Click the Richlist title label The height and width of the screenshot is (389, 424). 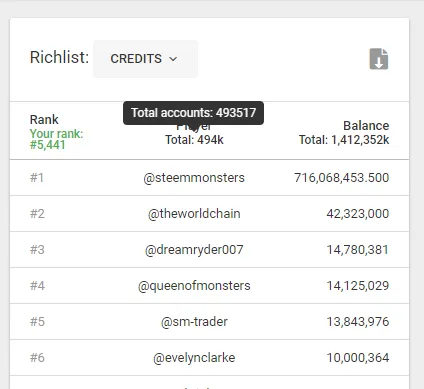coord(59,57)
